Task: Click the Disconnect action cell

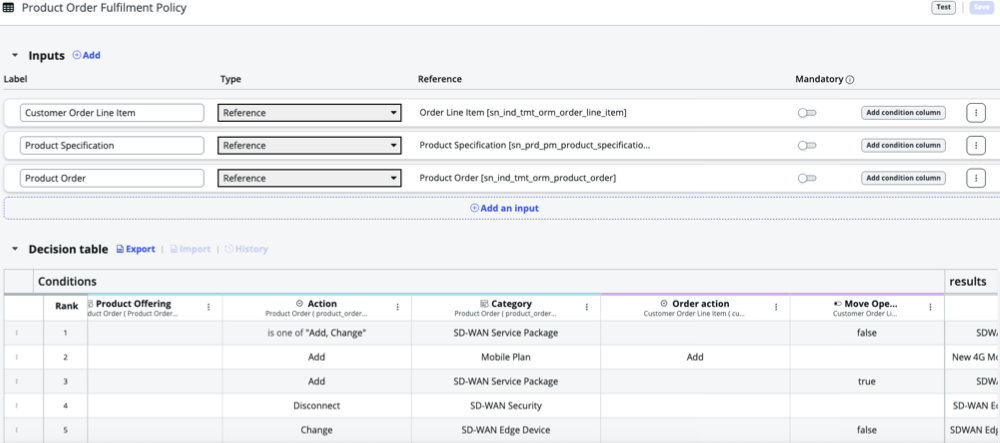Action: point(317,405)
